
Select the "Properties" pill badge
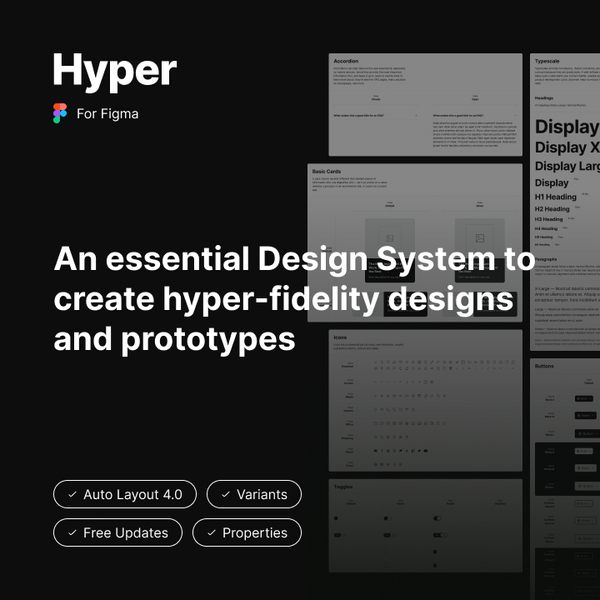point(247,533)
